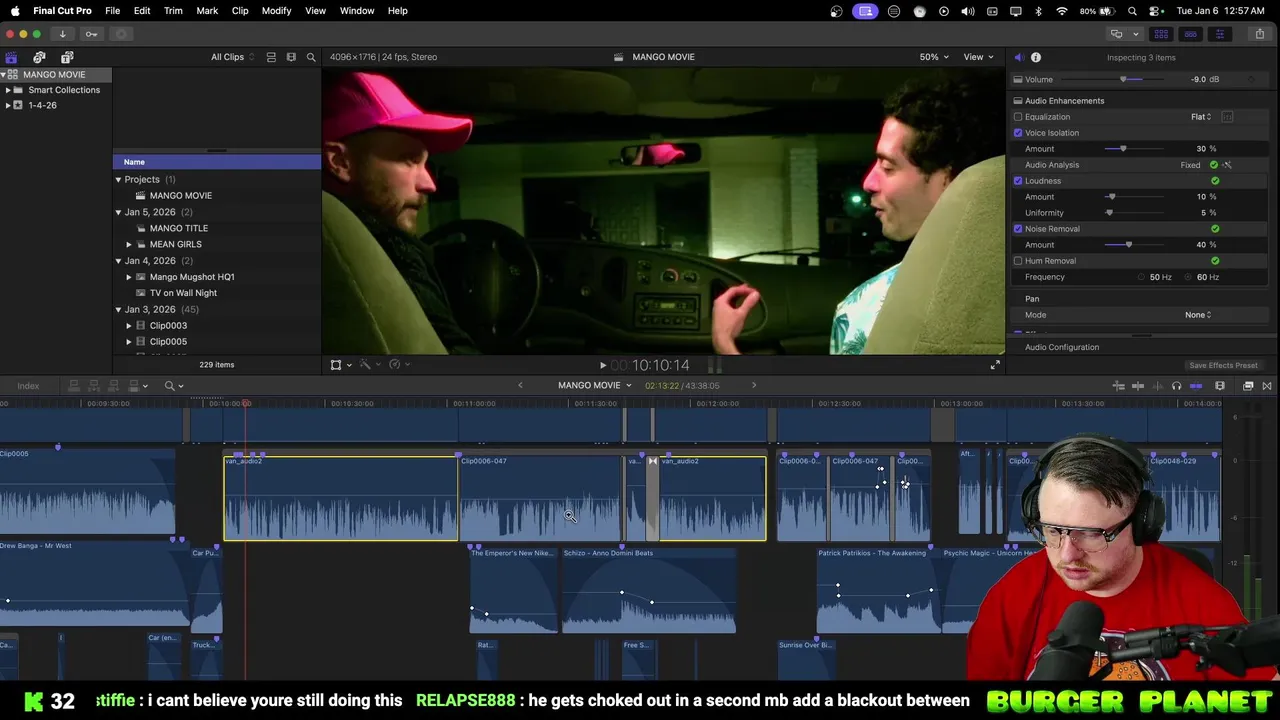Expand the Smart Collections folder
Viewport: 1280px width, 720px height.
(x=8, y=90)
